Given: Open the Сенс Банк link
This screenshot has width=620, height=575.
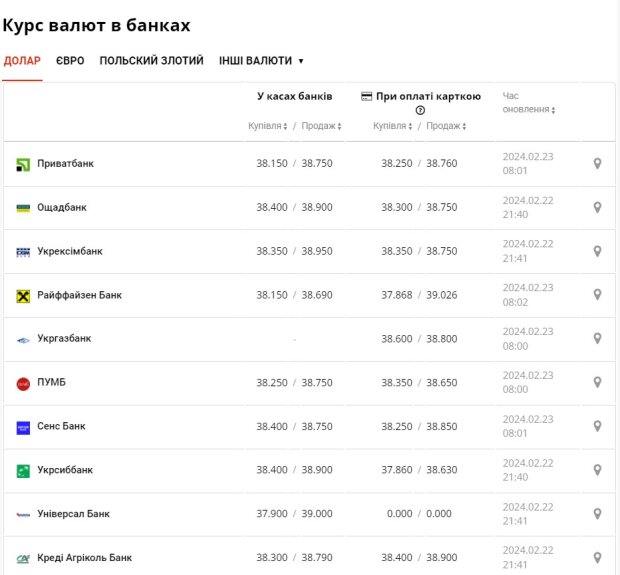Looking at the screenshot, I should tap(61, 427).
